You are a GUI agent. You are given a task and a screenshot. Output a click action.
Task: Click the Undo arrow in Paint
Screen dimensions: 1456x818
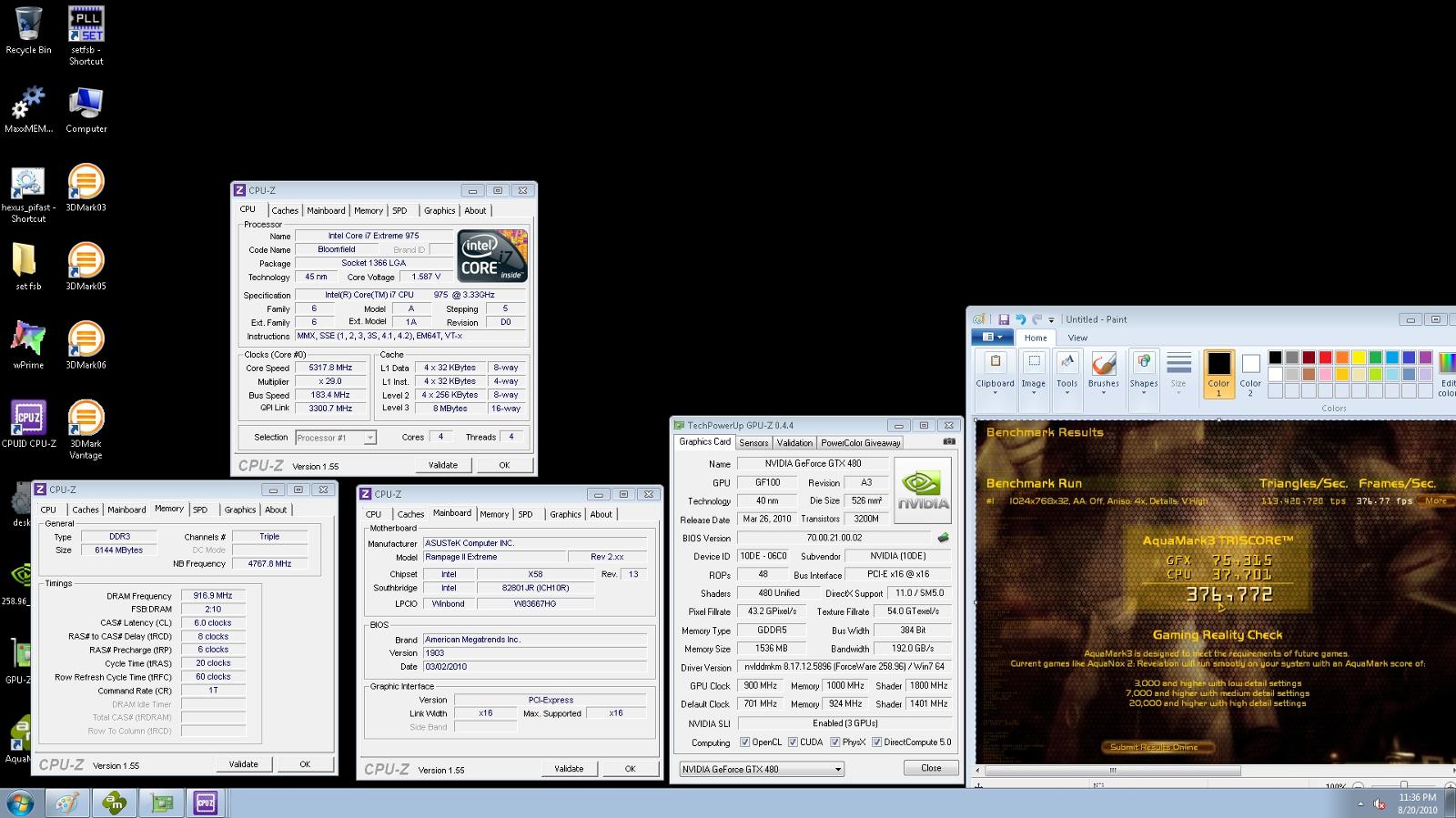[x=1020, y=319]
